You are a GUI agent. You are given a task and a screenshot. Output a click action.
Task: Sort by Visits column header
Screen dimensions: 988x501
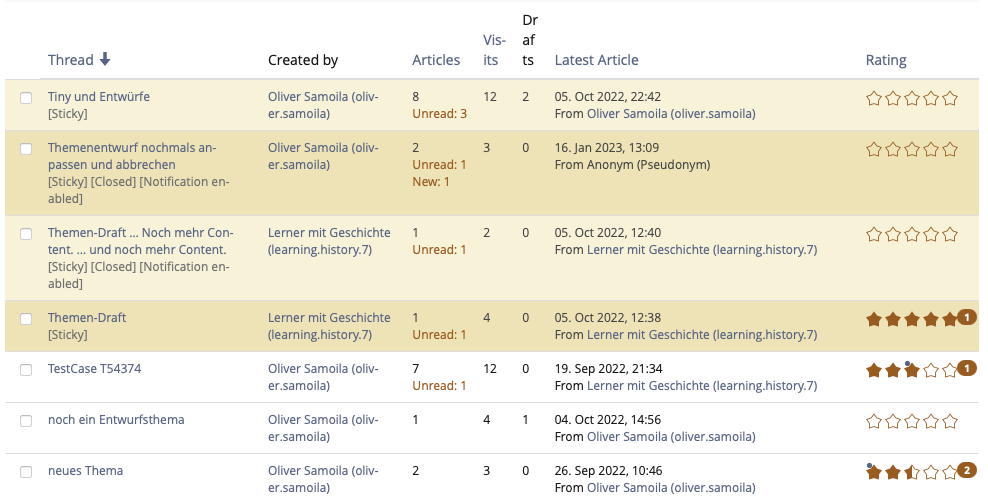point(492,50)
